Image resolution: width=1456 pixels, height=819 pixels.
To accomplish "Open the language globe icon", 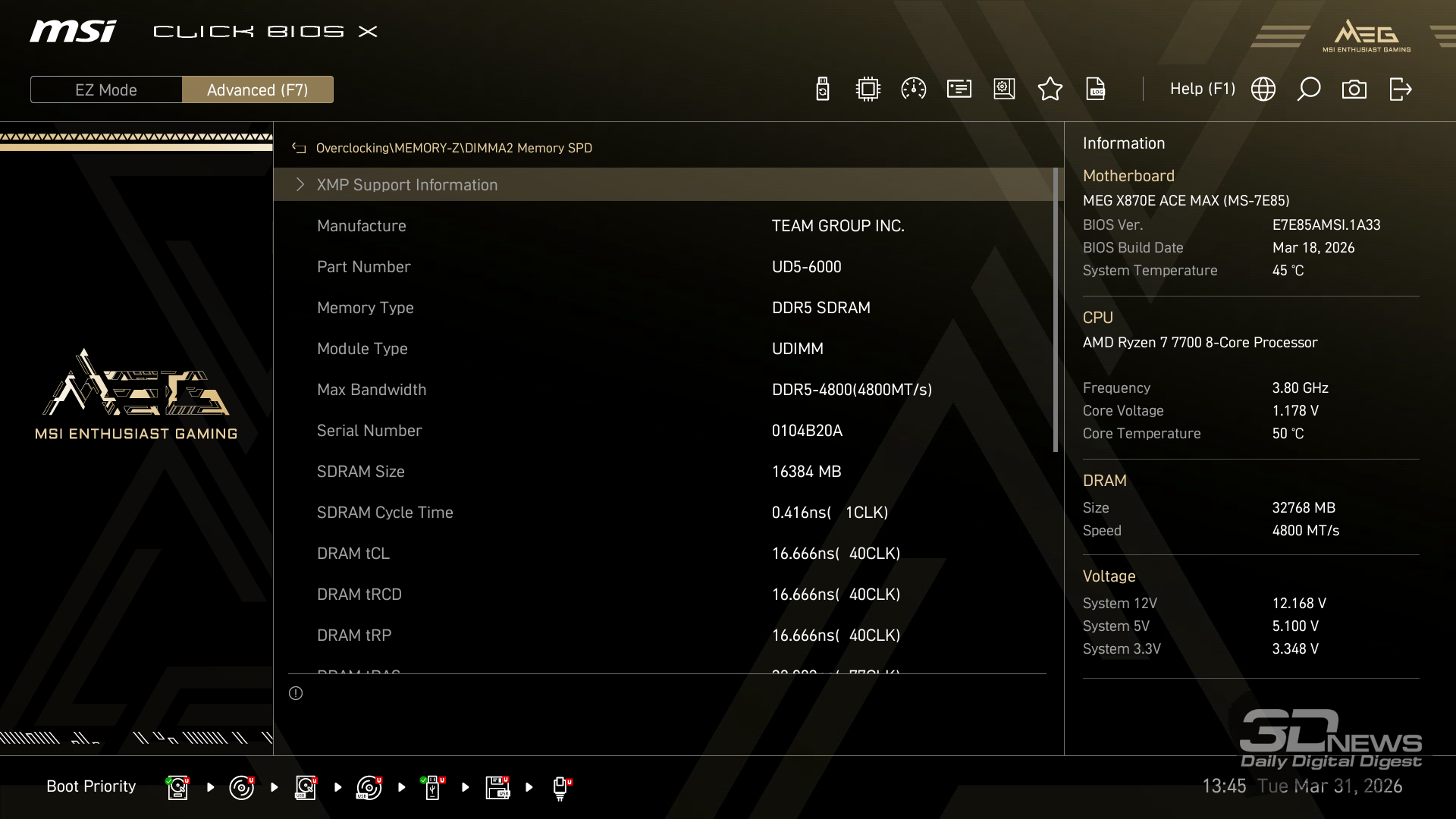I will 1263,89.
